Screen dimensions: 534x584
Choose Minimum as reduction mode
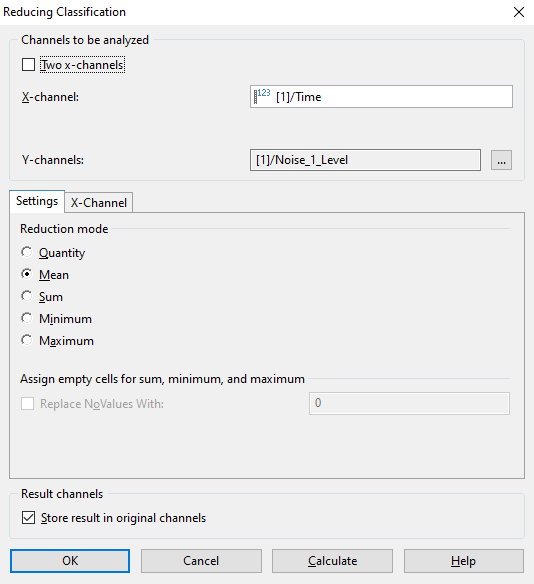coord(27,318)
